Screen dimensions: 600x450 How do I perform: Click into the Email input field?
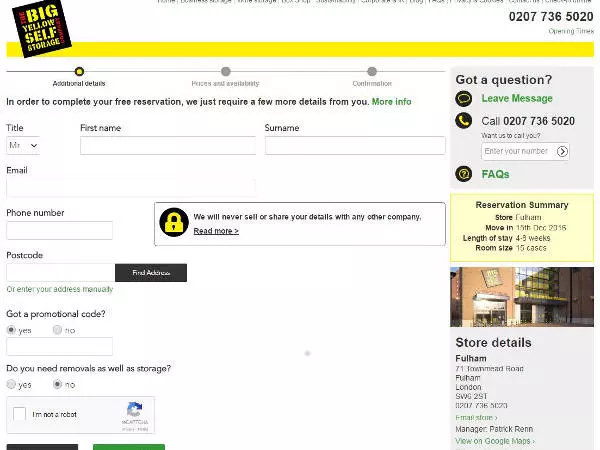130,188
